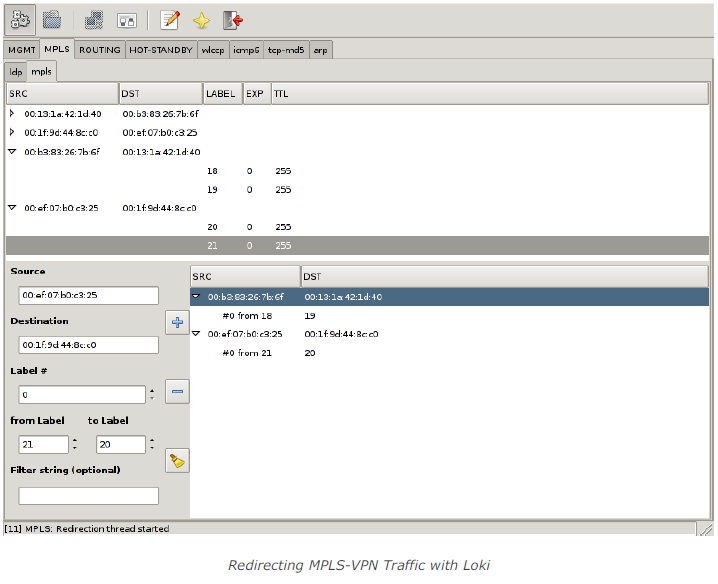Select the mpls sub-tab
718x584 pixels.
click(41, 71)
